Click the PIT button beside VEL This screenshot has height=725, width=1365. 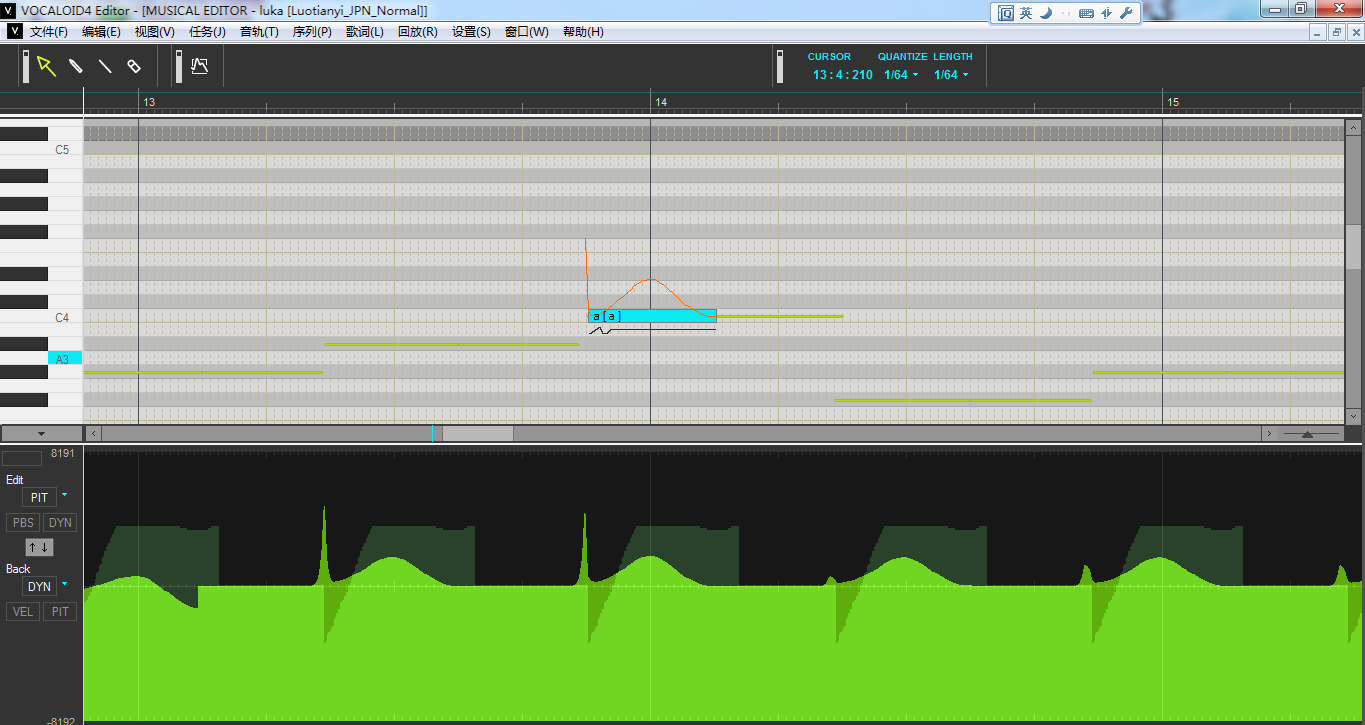[x=60, y=611]
